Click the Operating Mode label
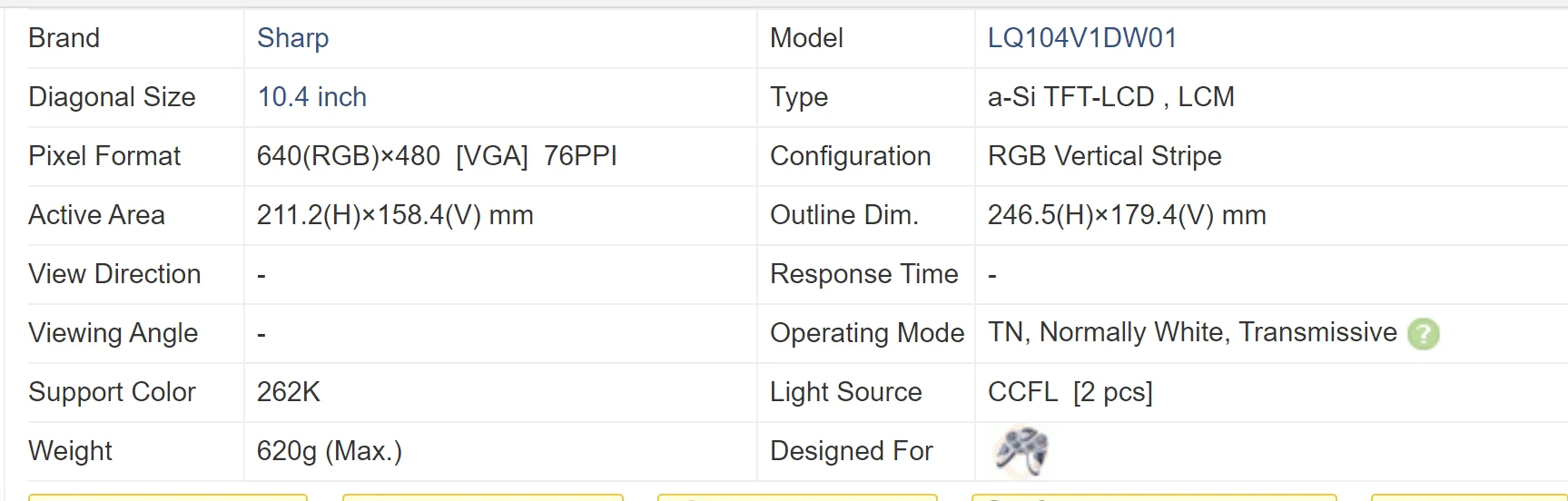This screenshot has width=1568, height=501. click(x=867, y=333)
